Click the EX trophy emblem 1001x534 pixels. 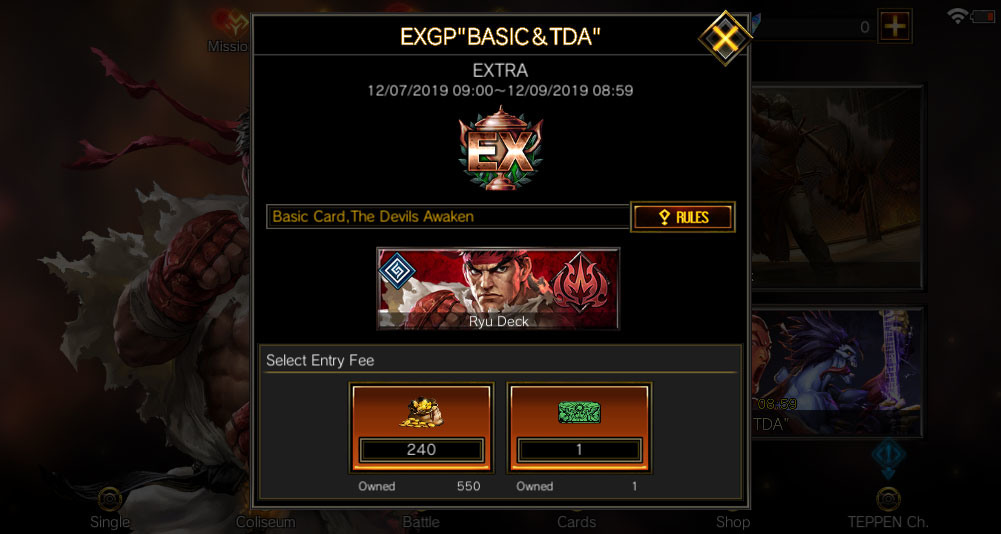[500, 148]
